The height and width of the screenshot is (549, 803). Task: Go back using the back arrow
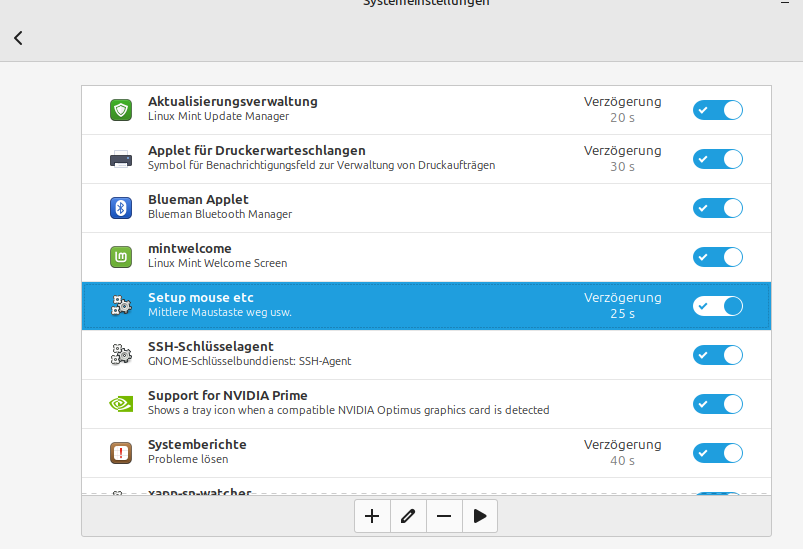click(18, 38)
